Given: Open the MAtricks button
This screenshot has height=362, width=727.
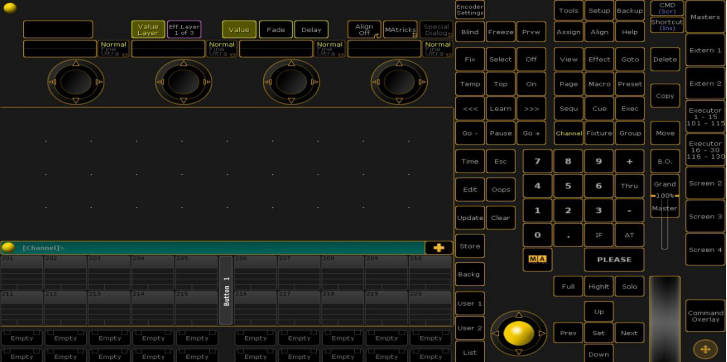Looking at the screenshot, I should pos(400,29).
